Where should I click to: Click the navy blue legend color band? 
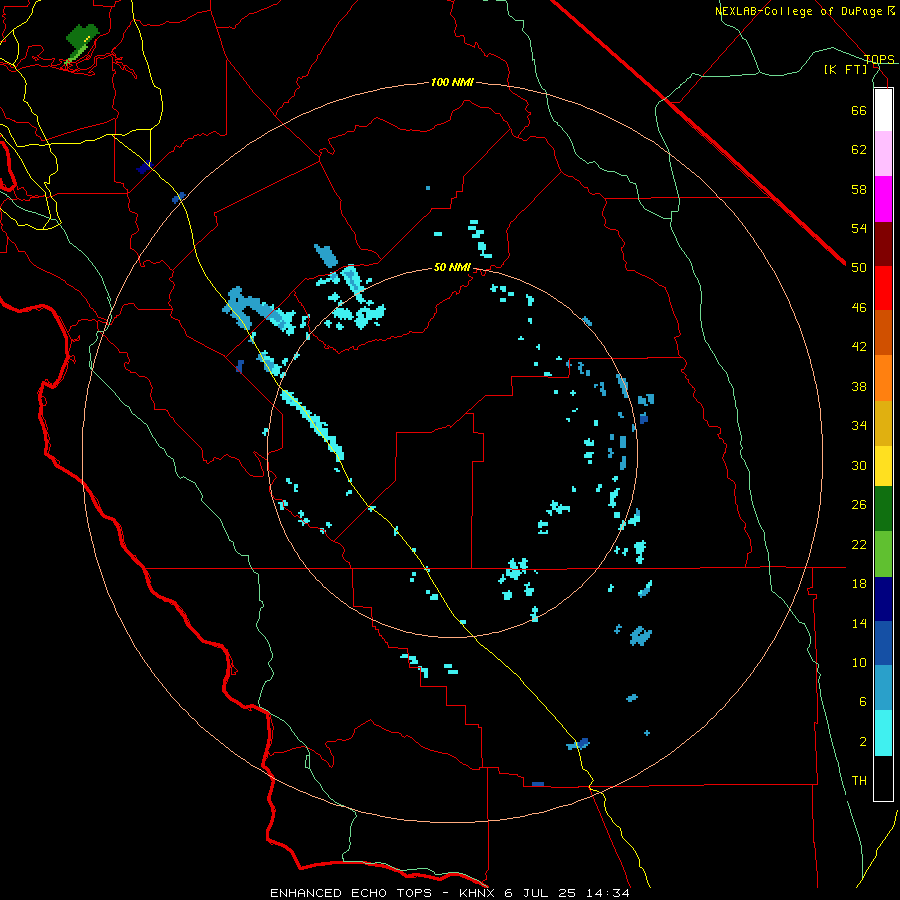(883, 599)
